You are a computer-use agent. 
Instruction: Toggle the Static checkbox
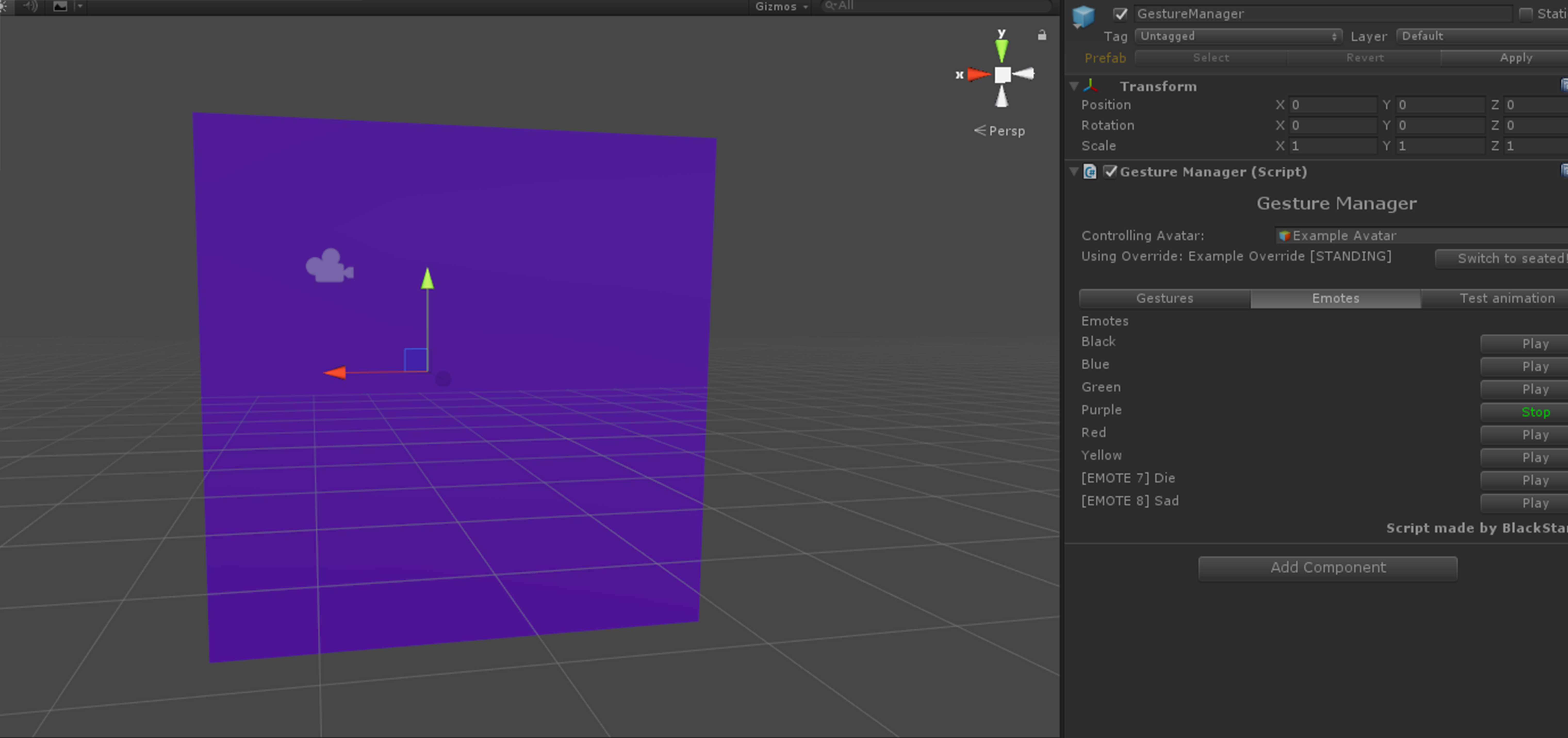[x=1525, y=13]
